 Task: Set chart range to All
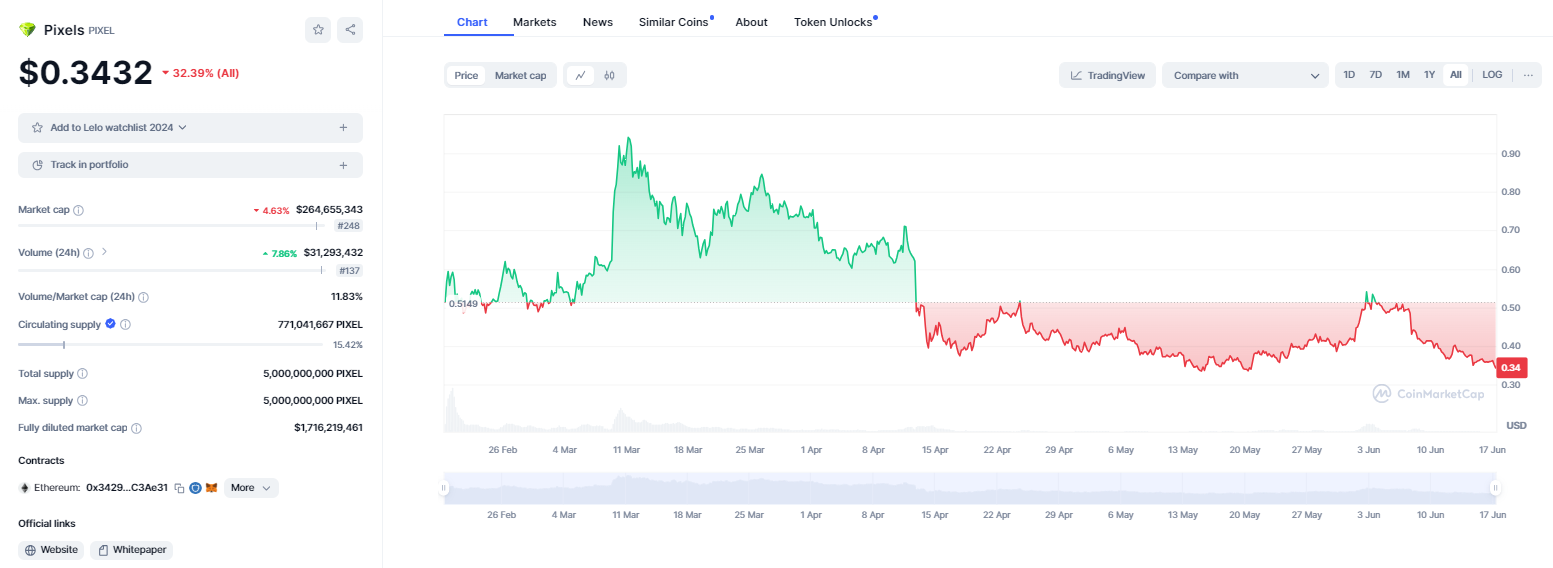pyautogui.click(x=1456, y=75)
